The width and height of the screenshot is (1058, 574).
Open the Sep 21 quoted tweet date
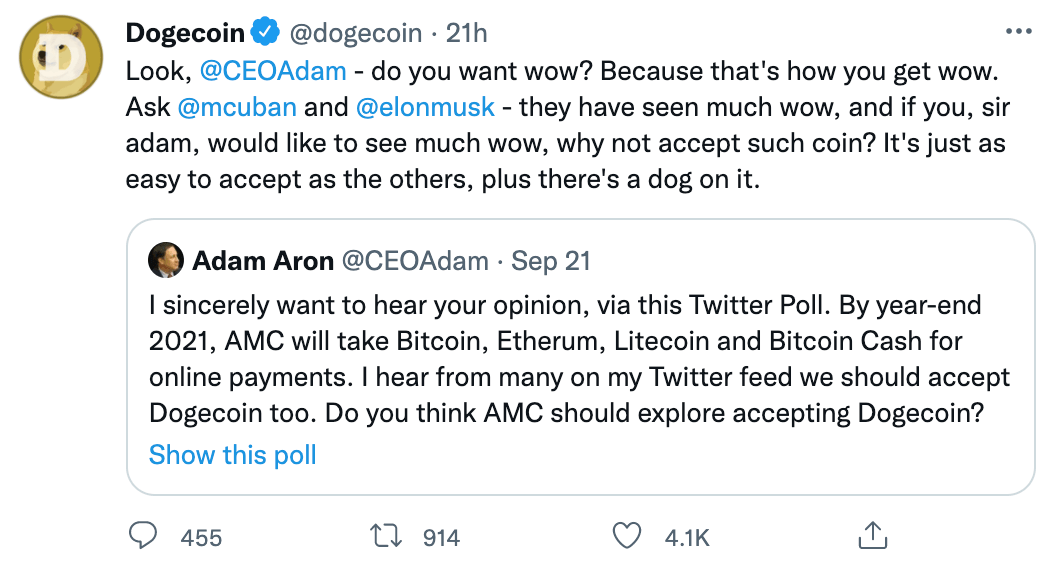[551, 262]
